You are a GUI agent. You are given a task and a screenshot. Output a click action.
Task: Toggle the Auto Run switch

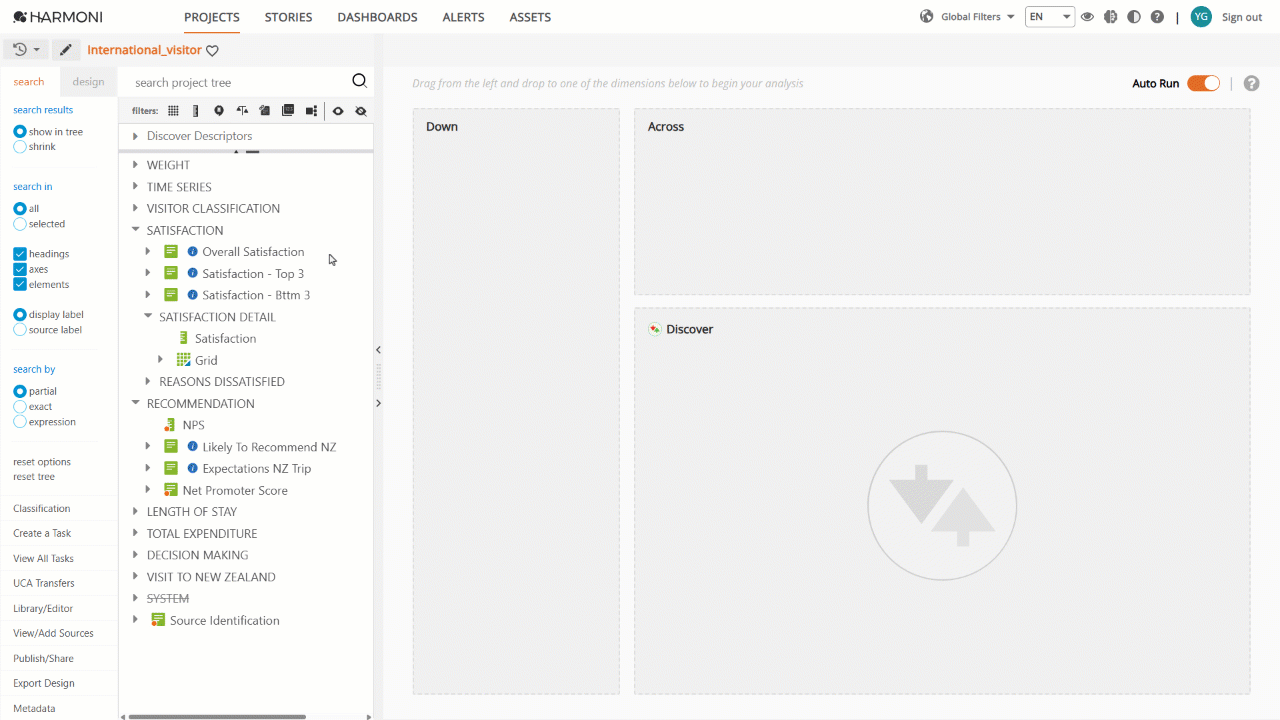click(x=1203, y=83)
